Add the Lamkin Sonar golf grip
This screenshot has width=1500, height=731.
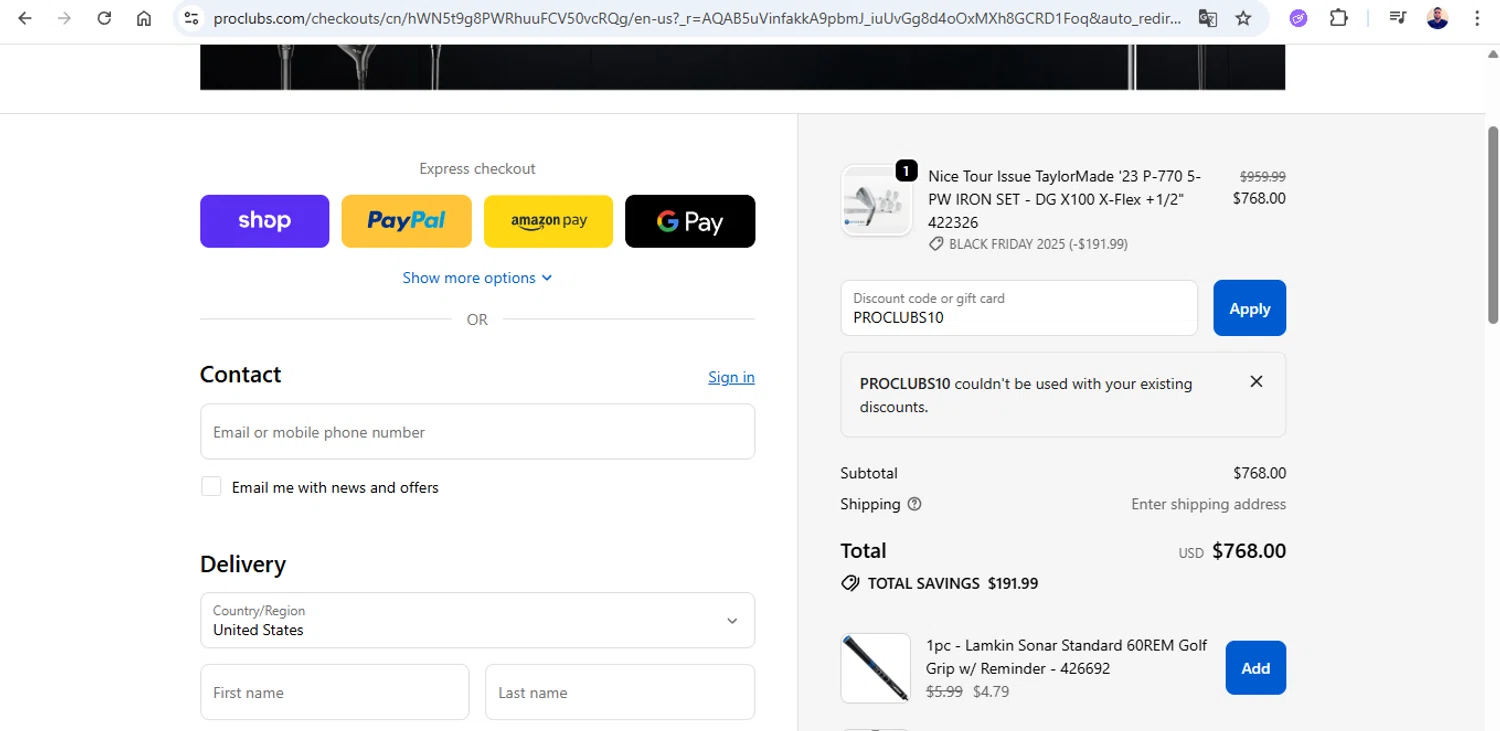coord(1255,668)
